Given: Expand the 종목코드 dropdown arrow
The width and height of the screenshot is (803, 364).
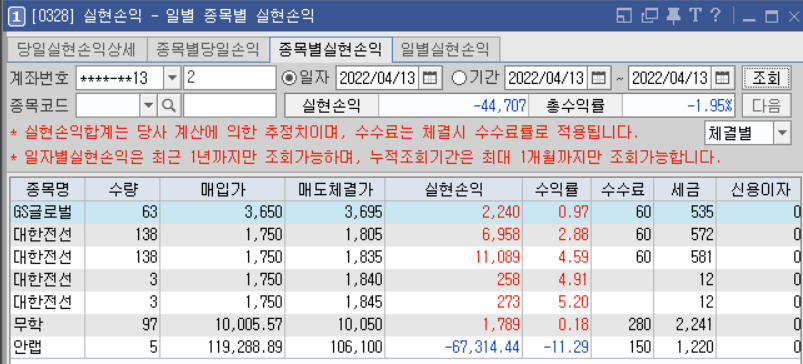Looking at the screenshot, I should coord(149,106).
